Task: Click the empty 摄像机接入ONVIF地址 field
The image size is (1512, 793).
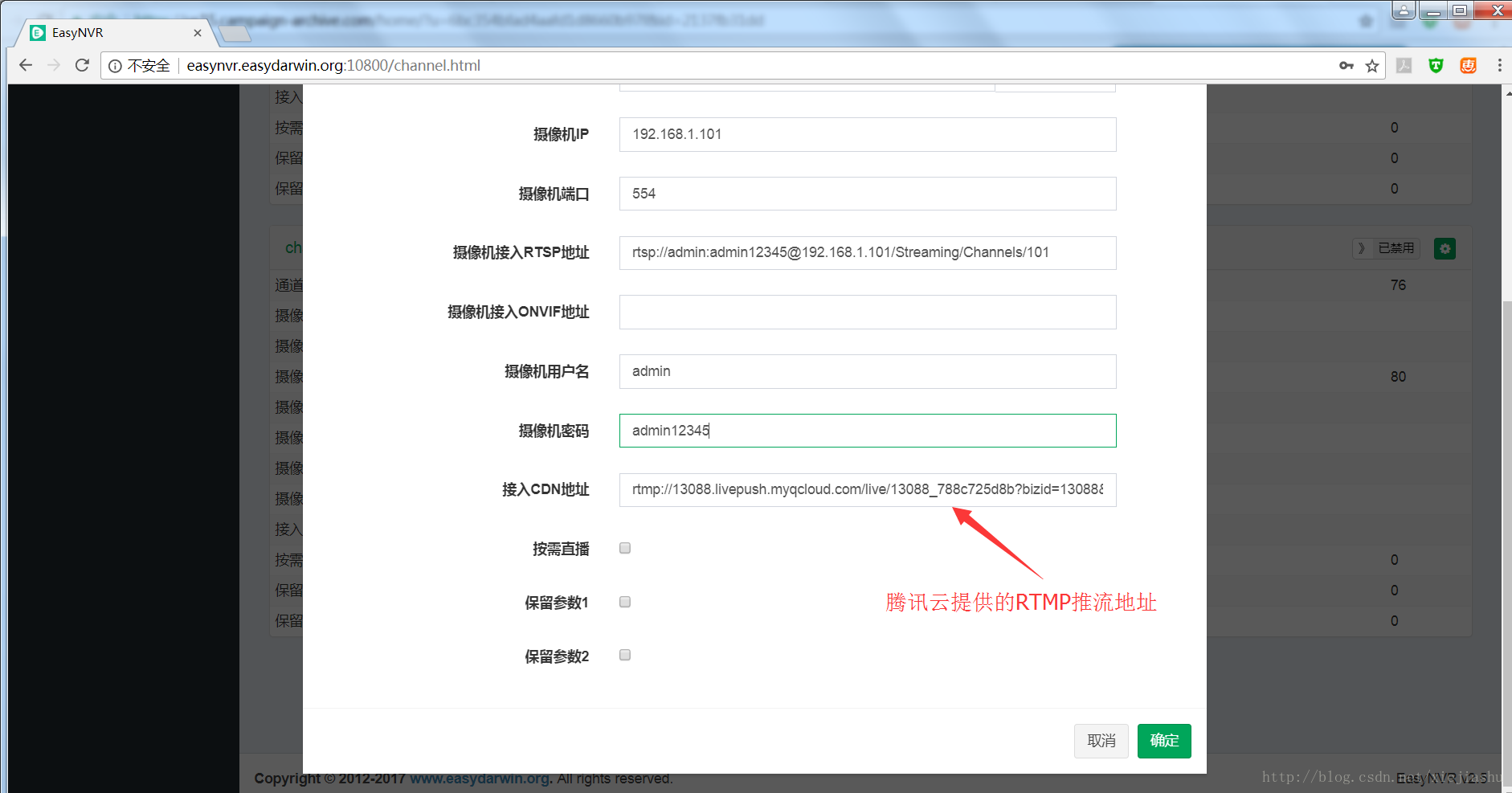Action: (868, 312)
